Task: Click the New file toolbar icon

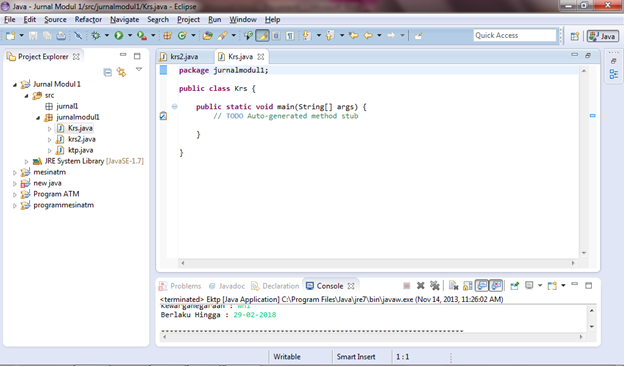Action: point(10,36)
